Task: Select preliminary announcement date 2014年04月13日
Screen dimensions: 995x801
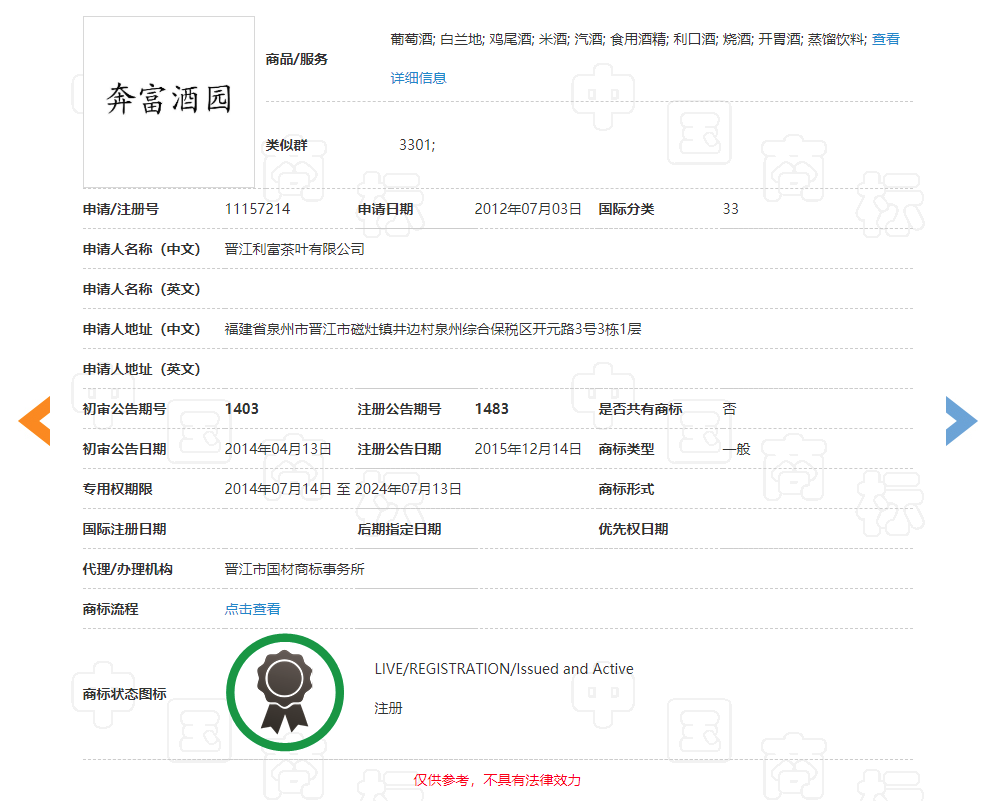Action: [278, 449]
